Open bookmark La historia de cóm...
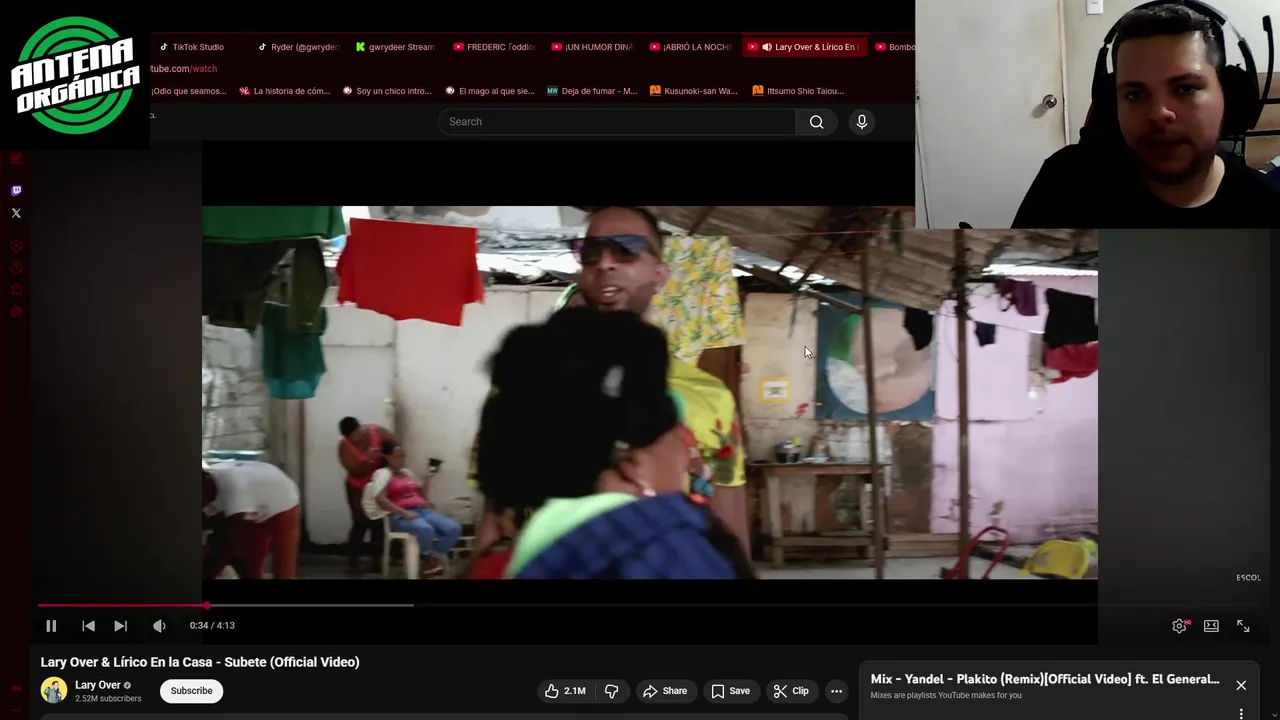1280x720 pixels. point(284,91)
